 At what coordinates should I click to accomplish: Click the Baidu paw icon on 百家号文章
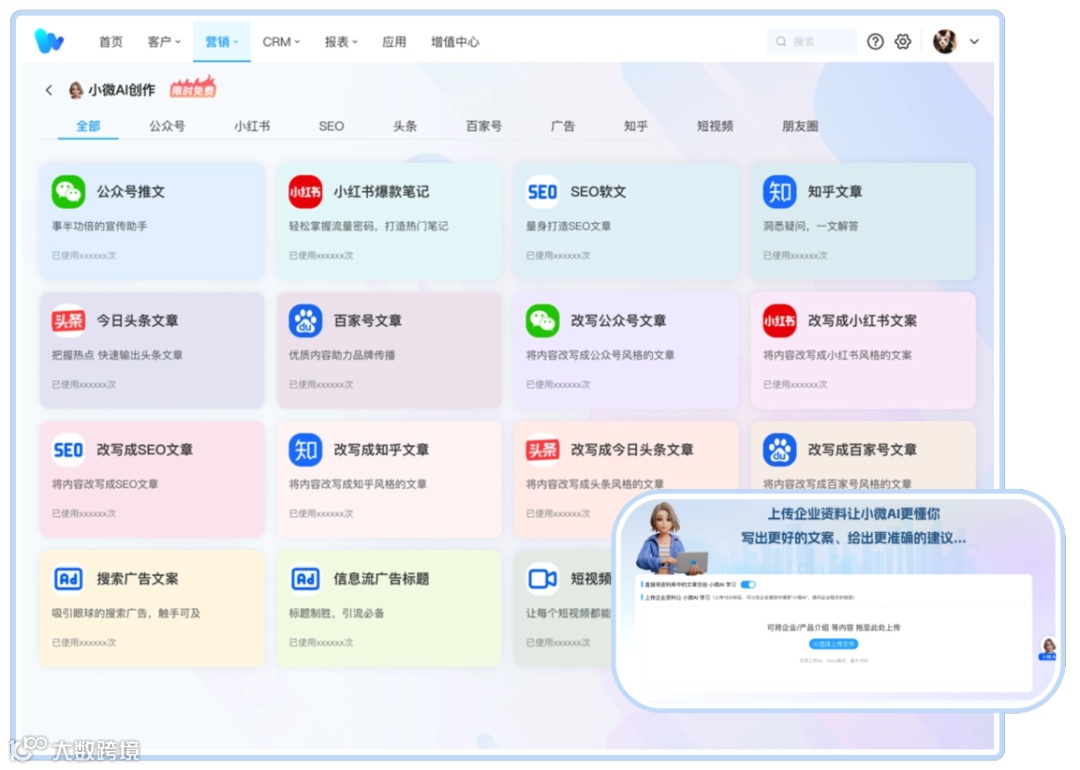[305, 321]
